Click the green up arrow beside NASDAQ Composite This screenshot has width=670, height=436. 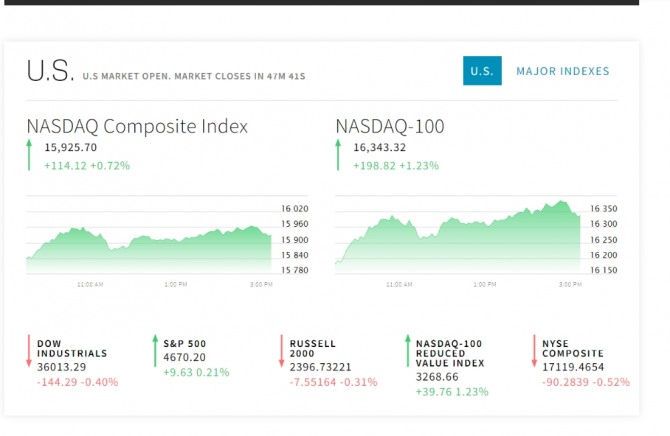tap(30, 155)
